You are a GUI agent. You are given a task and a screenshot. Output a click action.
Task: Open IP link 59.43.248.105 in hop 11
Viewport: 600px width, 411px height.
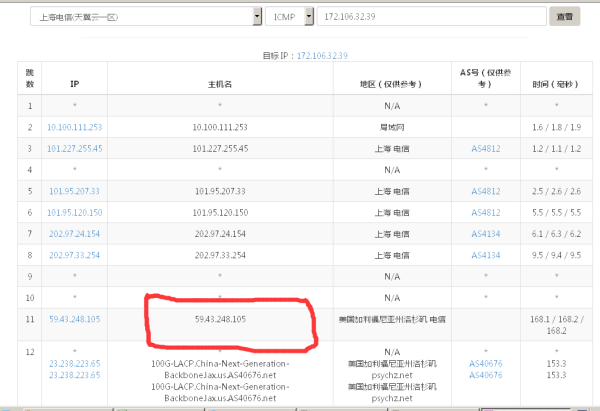point(75,319)
